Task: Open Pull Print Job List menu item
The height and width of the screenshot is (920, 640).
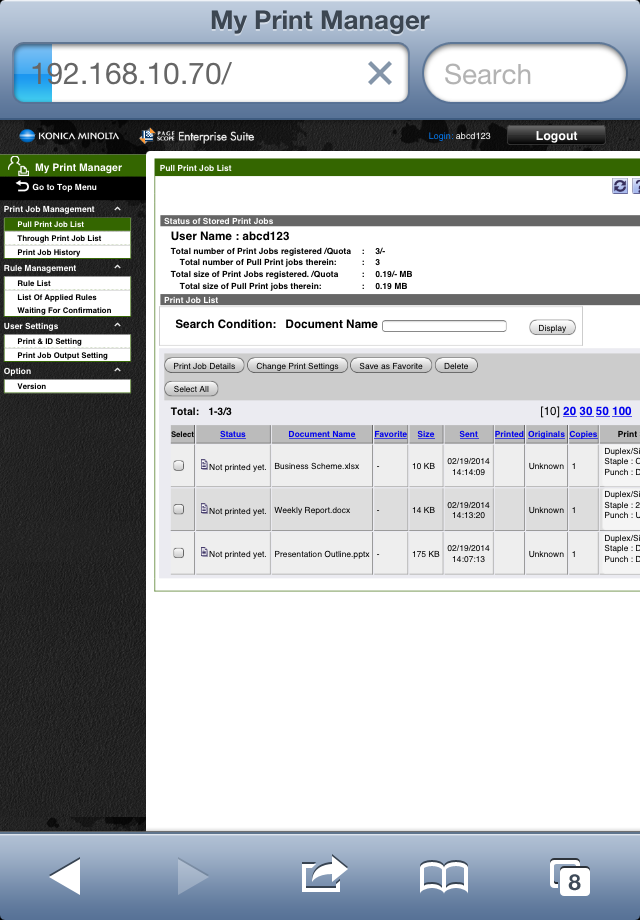Action: point(67,224)
